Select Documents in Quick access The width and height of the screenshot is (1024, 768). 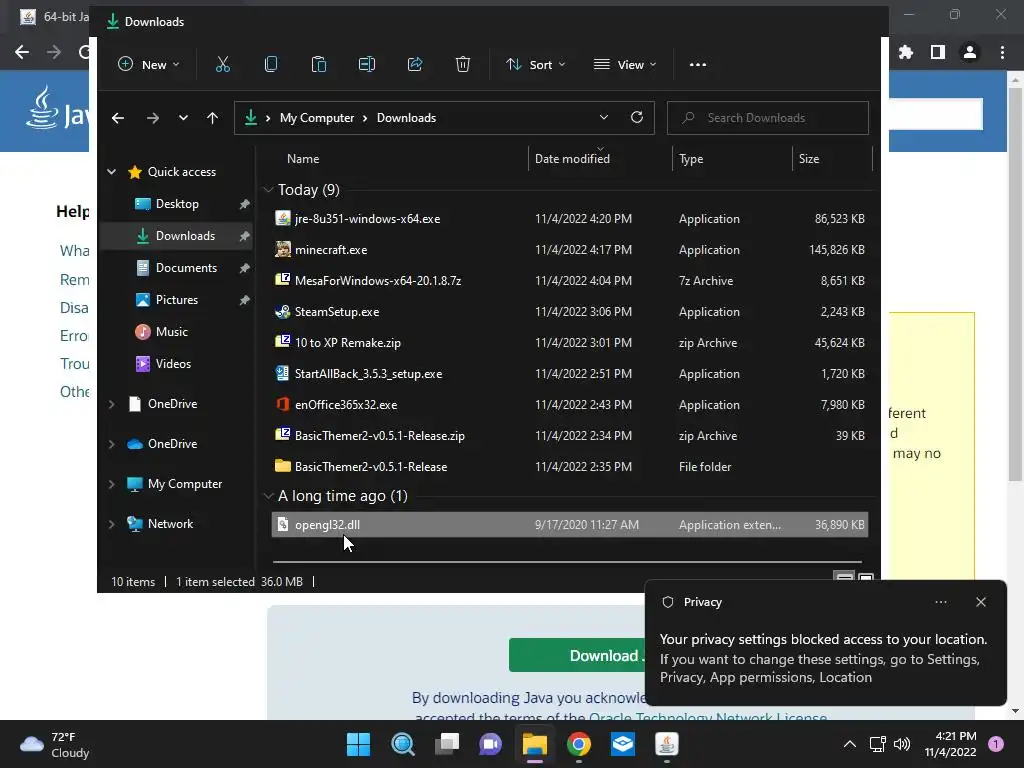pyautogui.click(x=177, y=268)
